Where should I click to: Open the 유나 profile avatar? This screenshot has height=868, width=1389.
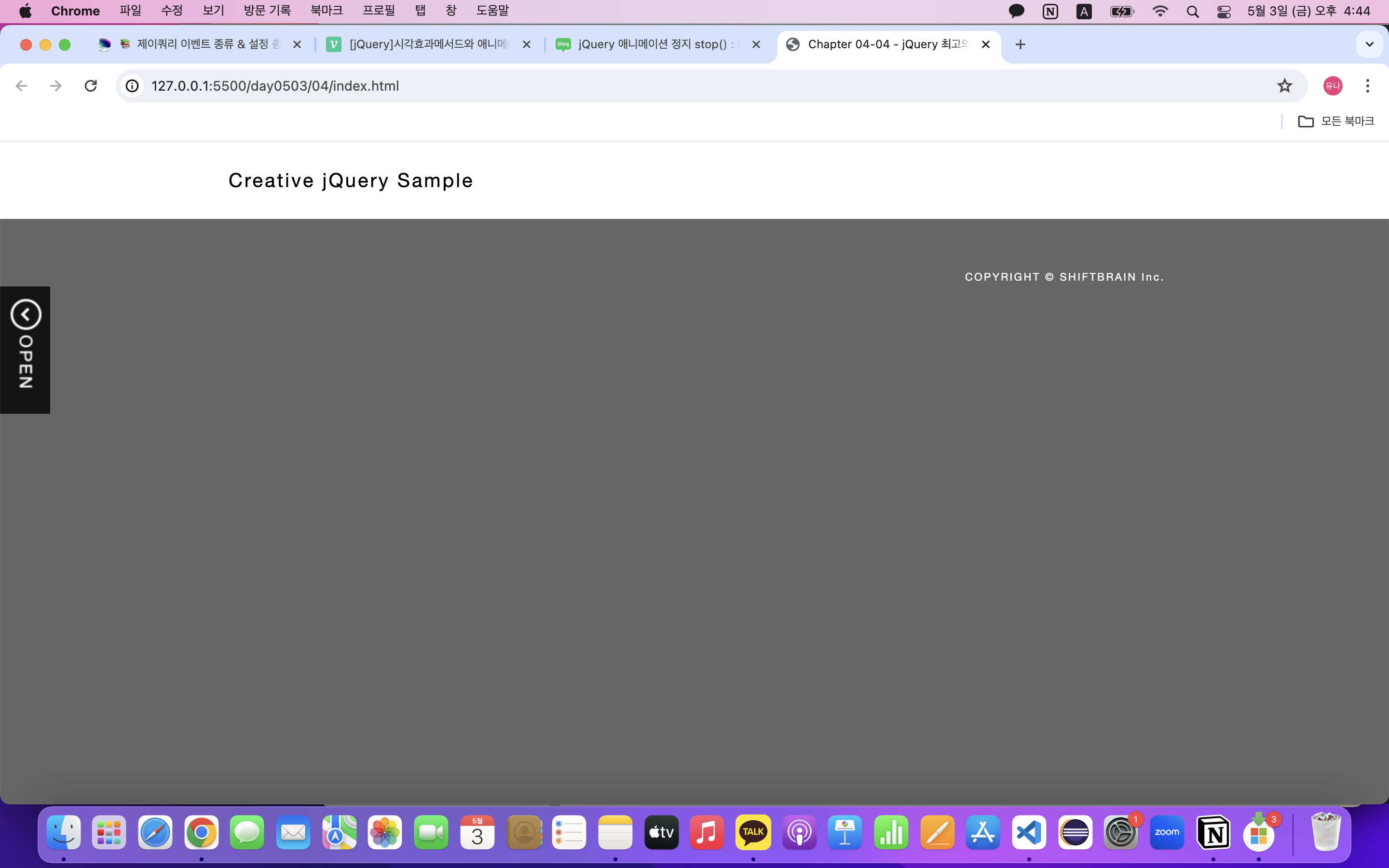1332,86
